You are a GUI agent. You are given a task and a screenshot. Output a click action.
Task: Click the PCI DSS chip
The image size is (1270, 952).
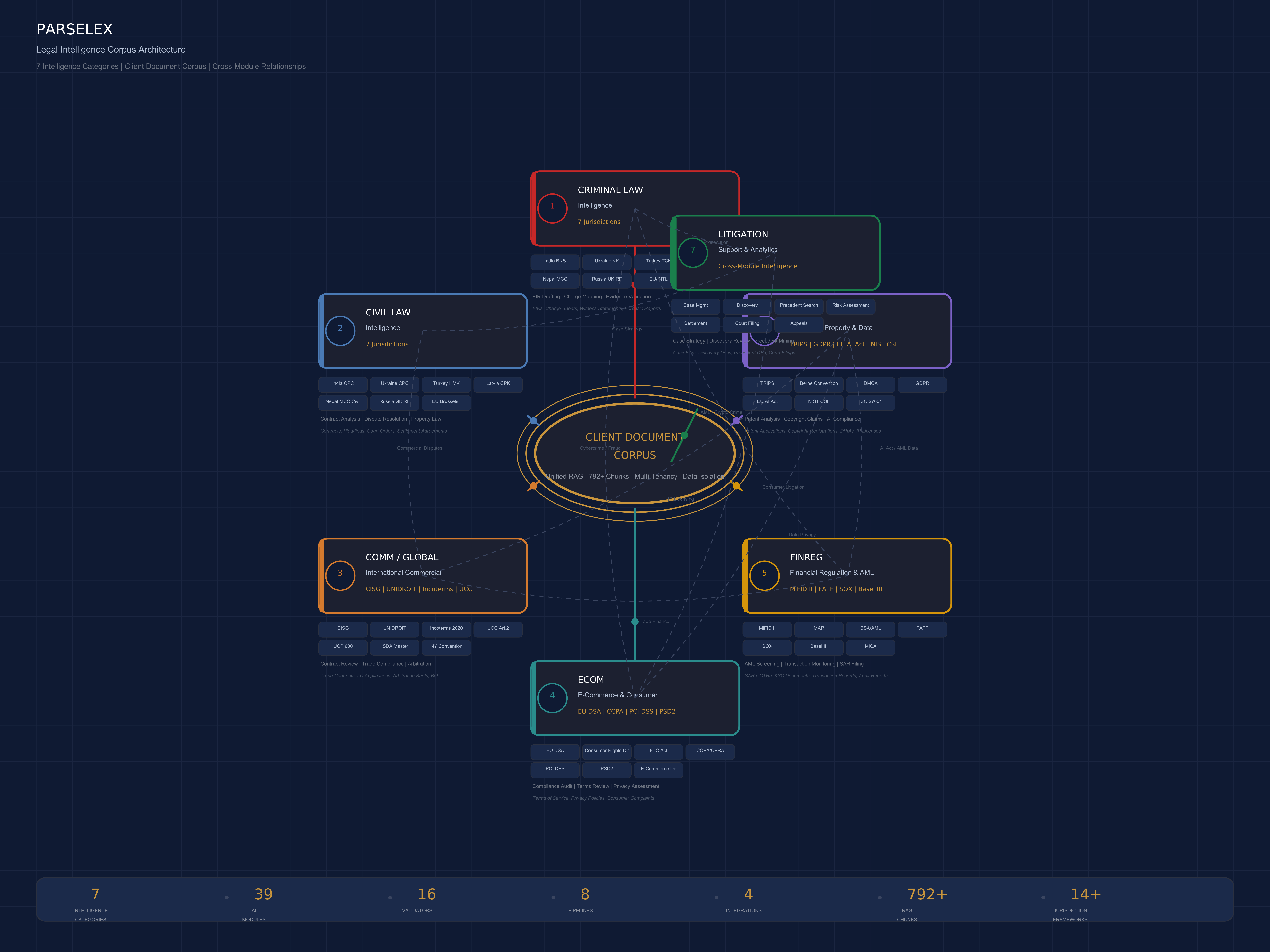(555, 770)
